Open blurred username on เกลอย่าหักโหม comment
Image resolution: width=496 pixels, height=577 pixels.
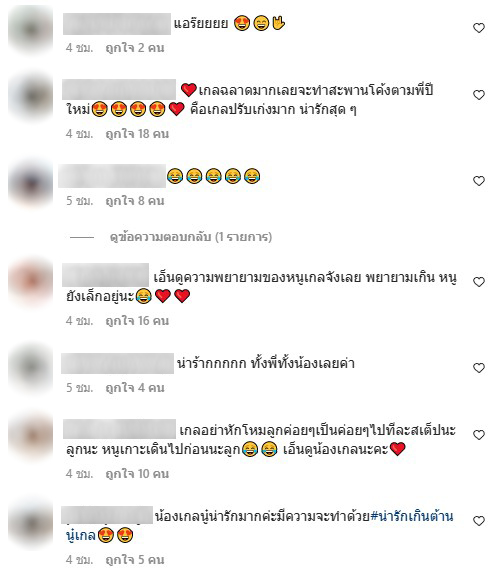click(119, 429)
